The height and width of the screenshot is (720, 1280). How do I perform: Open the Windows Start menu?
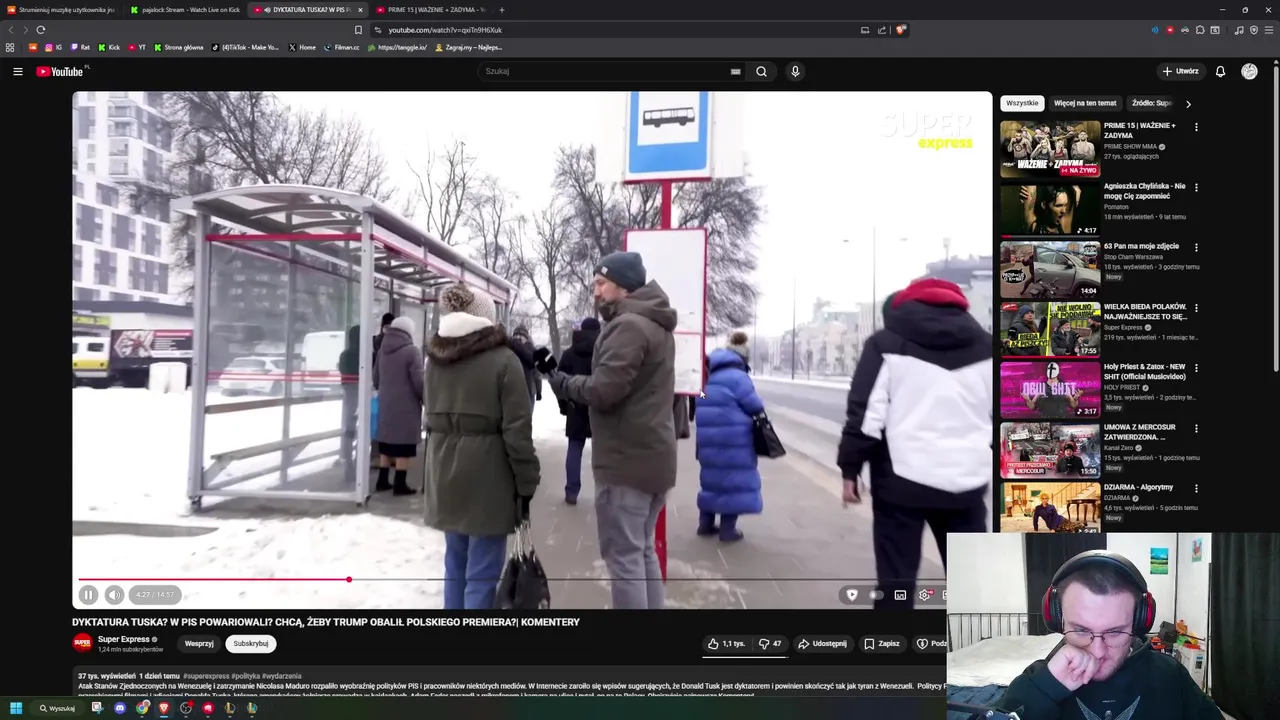pyautogui.click(x=16, y=708)
